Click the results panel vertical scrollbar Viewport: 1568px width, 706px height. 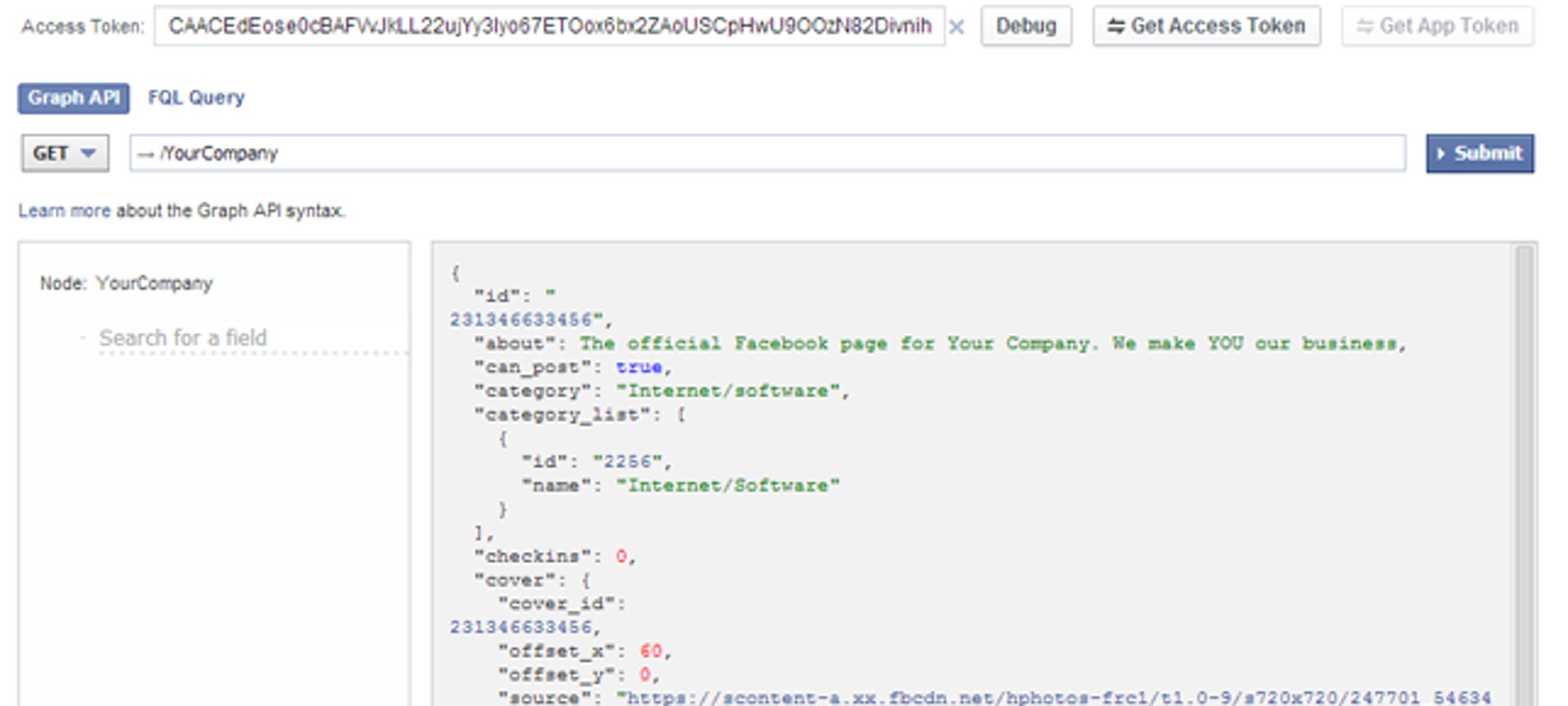[1524, 473]
